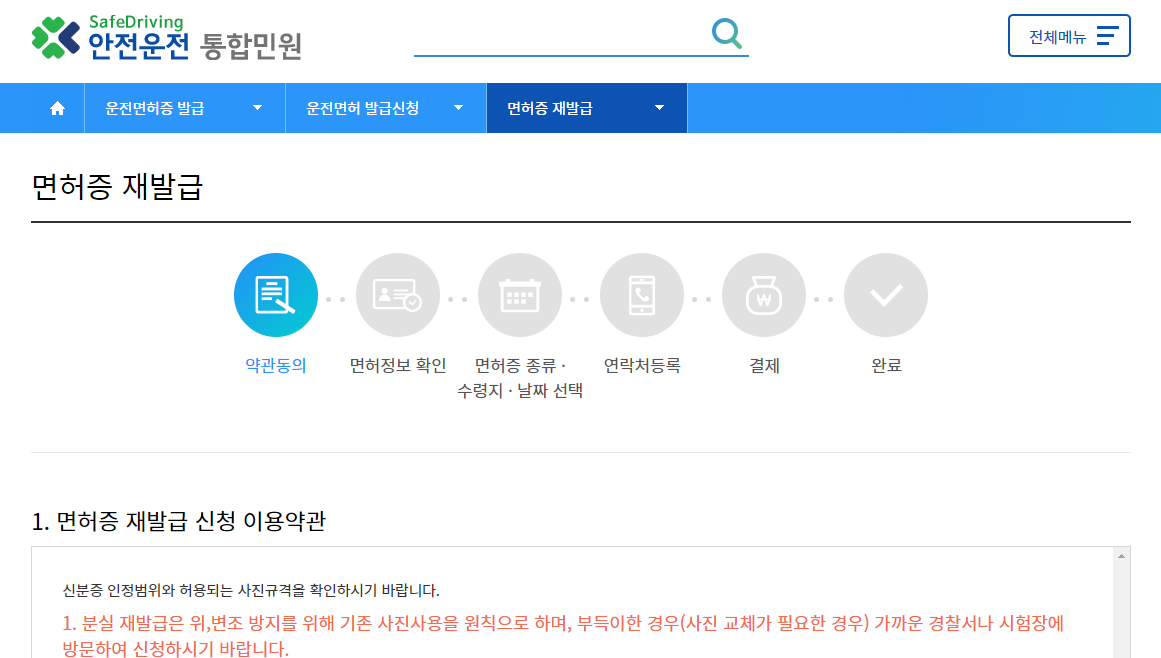This screenshot has height=658, width=1161.
Task: Click the hamburger icon inside 전체메뉴 button
Action: (x=1106, y=34)
